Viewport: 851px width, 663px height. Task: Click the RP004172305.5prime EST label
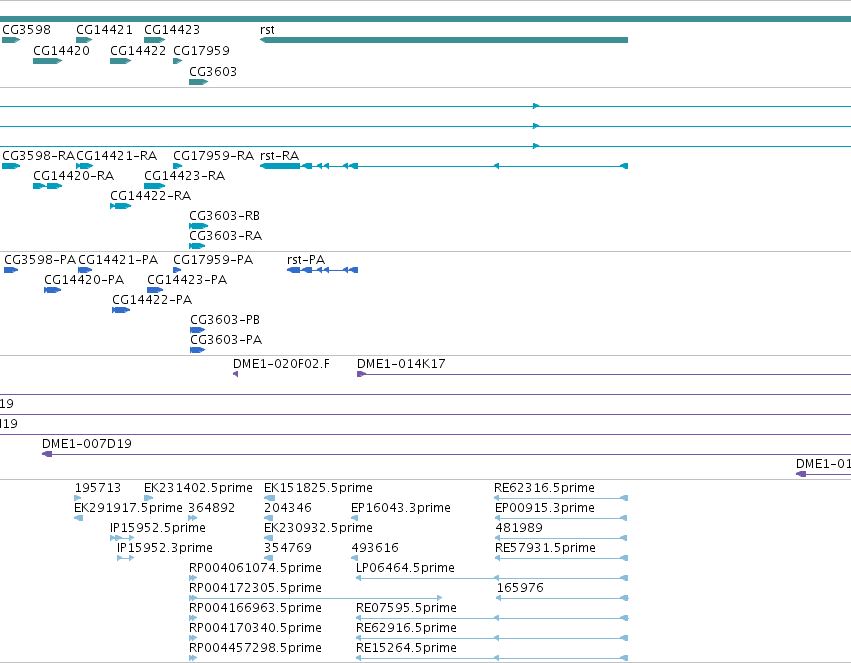click(255, 589)
